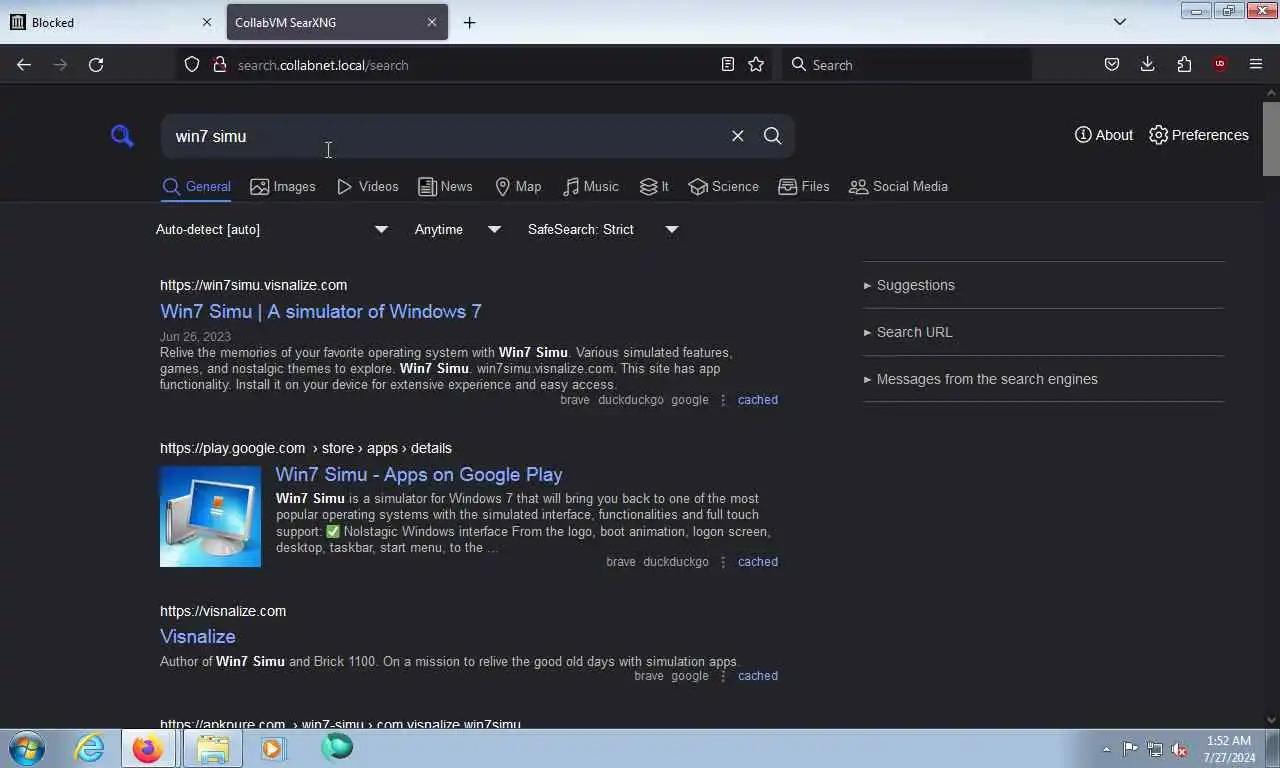Switch to the News tab

click(446, 187)
